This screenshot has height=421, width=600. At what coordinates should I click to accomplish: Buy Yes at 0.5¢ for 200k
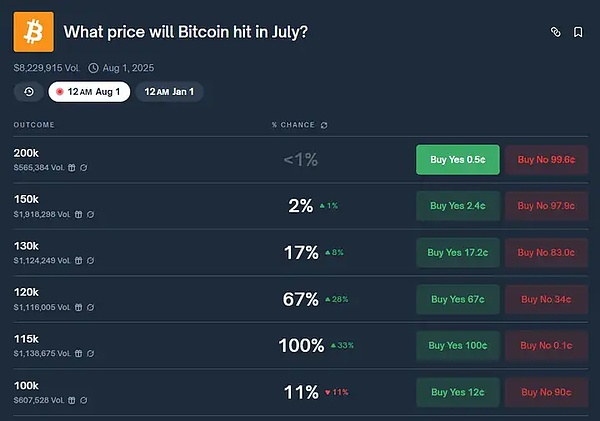click(457, 159)
